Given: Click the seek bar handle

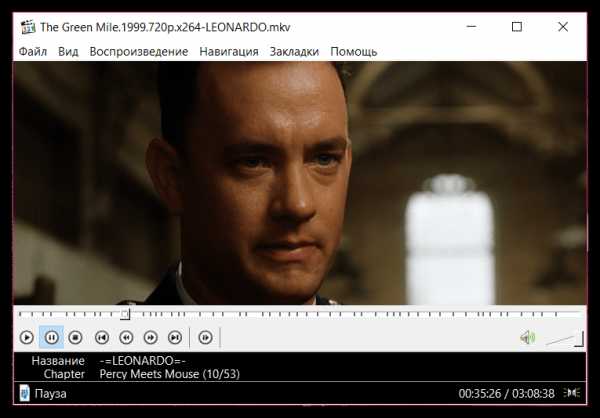Looking at the screenshot, I should click(x=125, y=315).
